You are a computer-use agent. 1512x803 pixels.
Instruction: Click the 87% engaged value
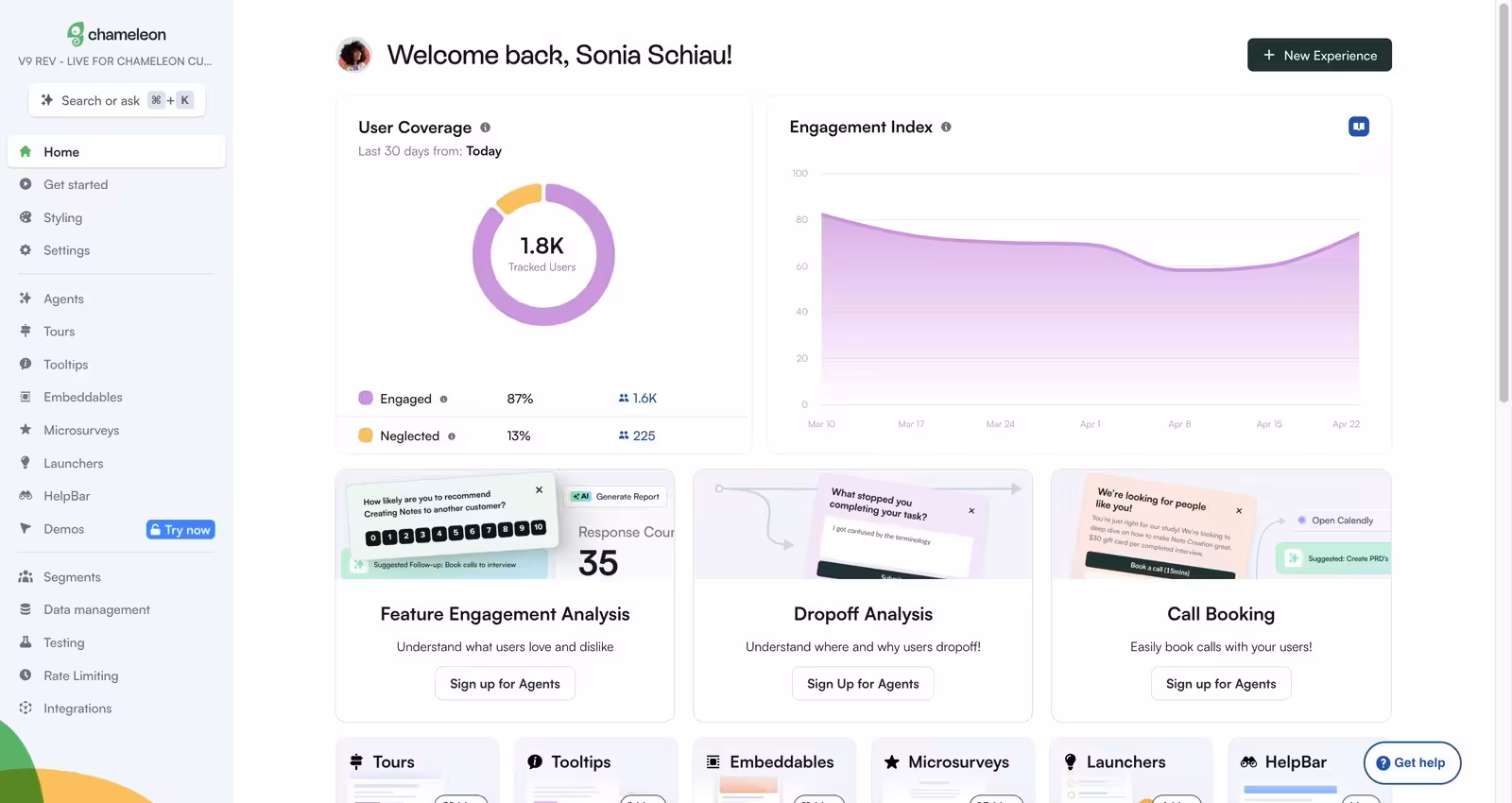[520, 399]
